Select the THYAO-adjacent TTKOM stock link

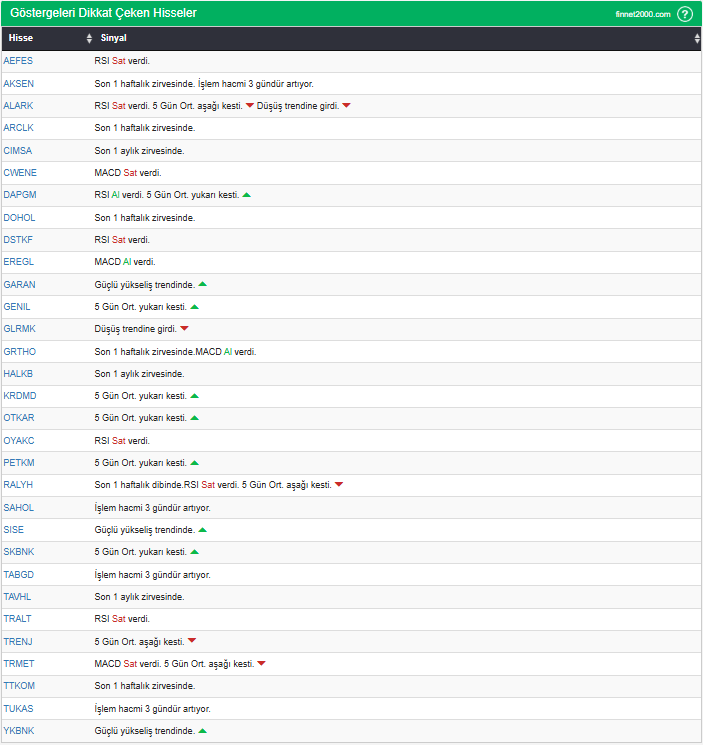tap(18, 686)
